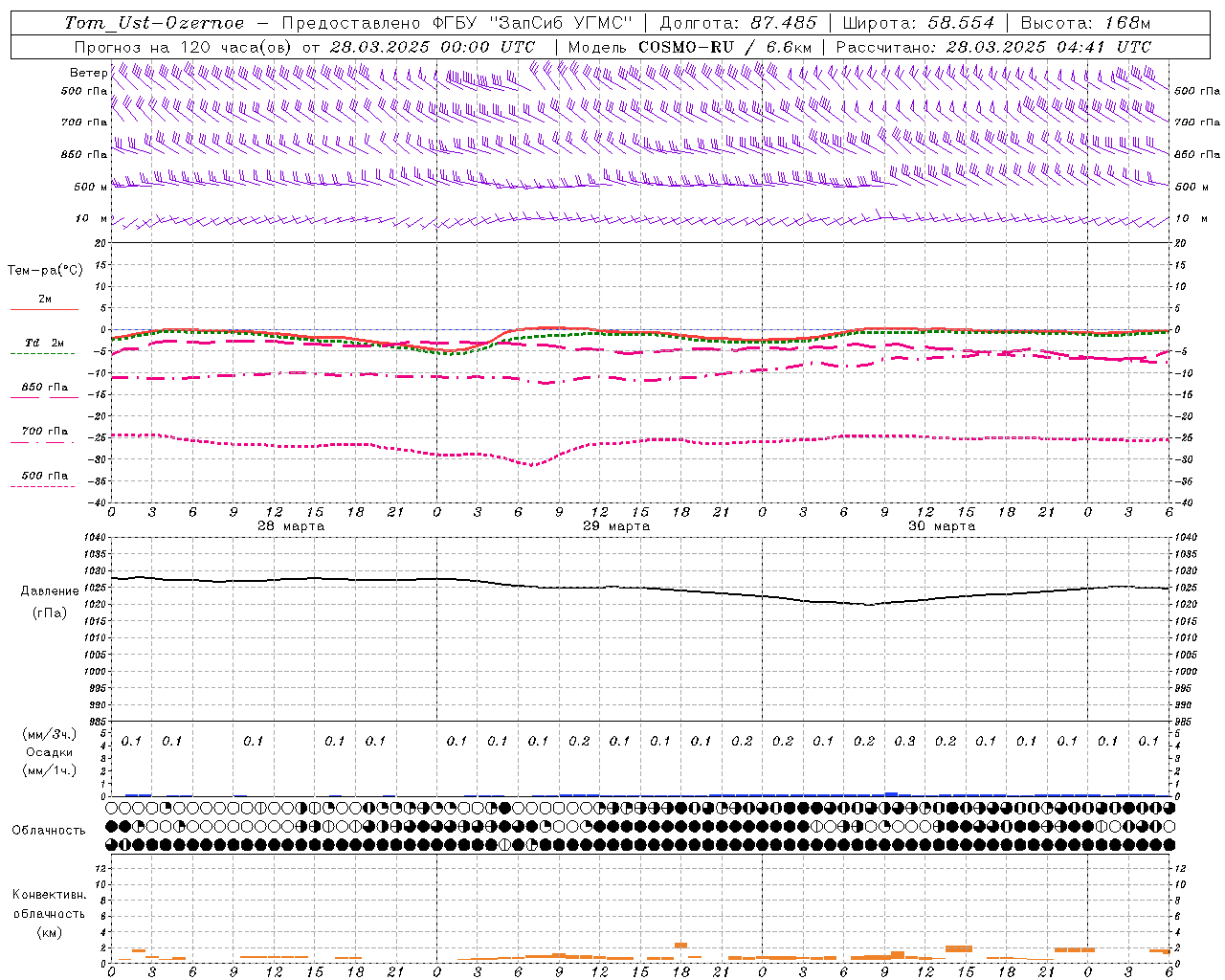Click the '10 м' wind level label on left axis
Viewport: 1225px width, 980px height.
[91, 219]
